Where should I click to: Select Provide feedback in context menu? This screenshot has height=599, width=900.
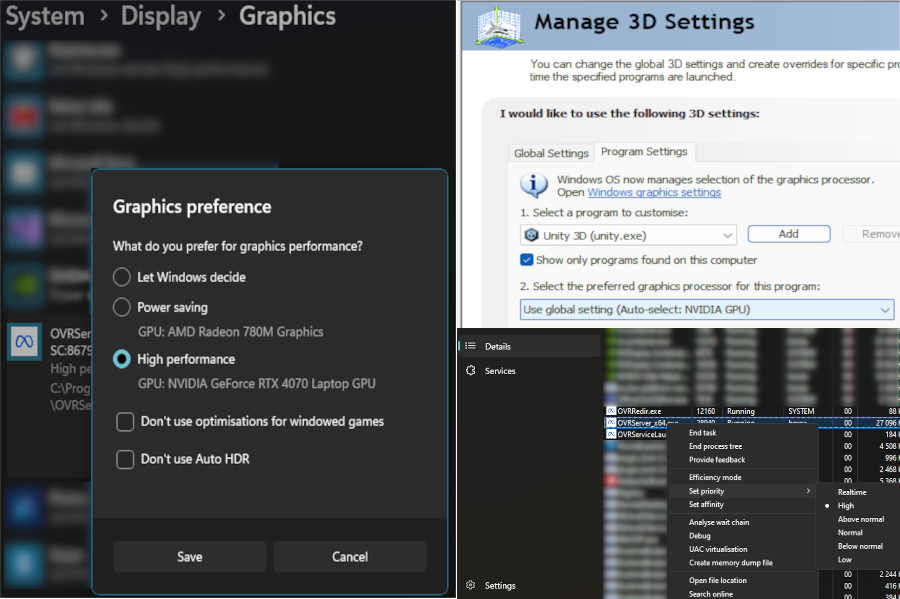tap(717, 460)
